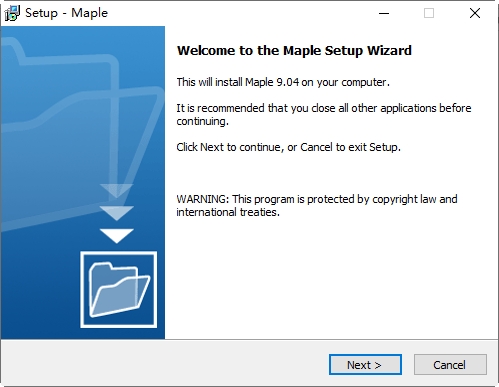Click the blue wizard banner image
The height and width of the screenshot is (387, 499).
click(x=83, y=183)
